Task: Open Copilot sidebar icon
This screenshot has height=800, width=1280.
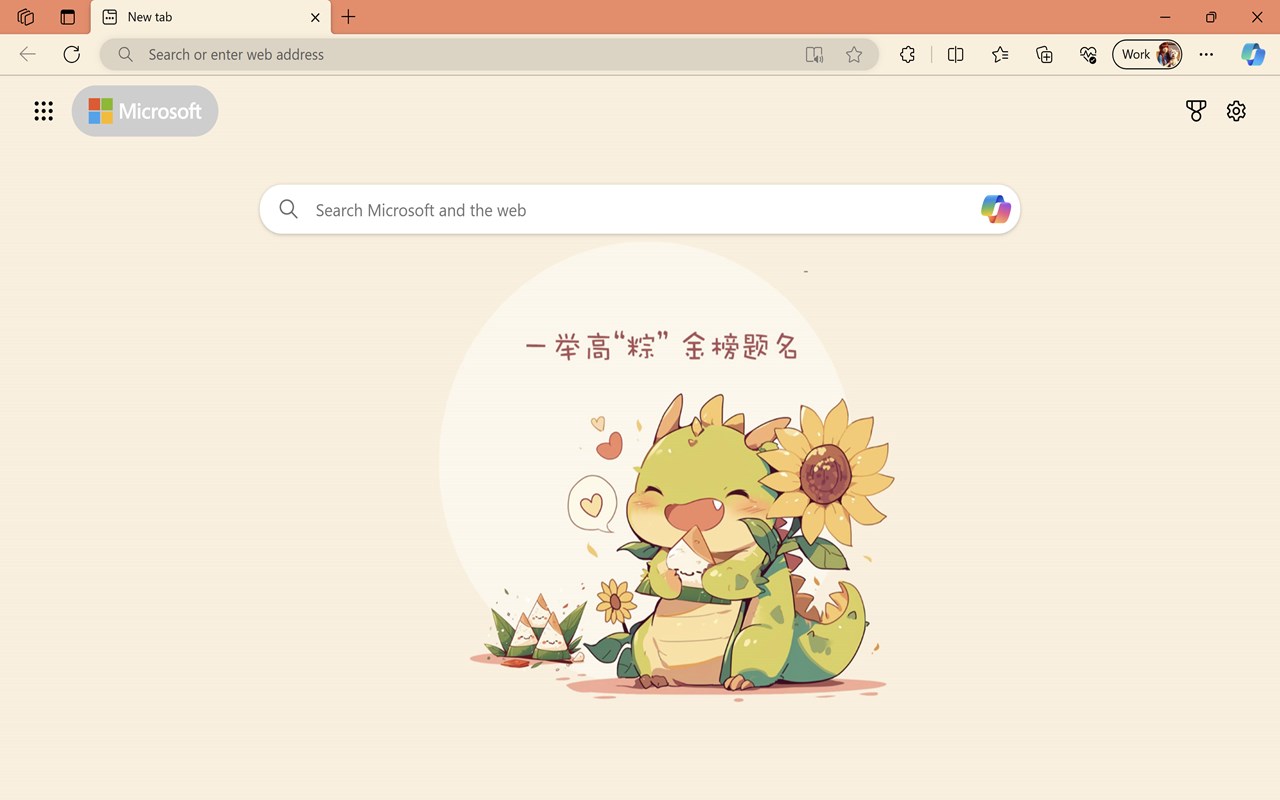Action: click(1253, 55)
